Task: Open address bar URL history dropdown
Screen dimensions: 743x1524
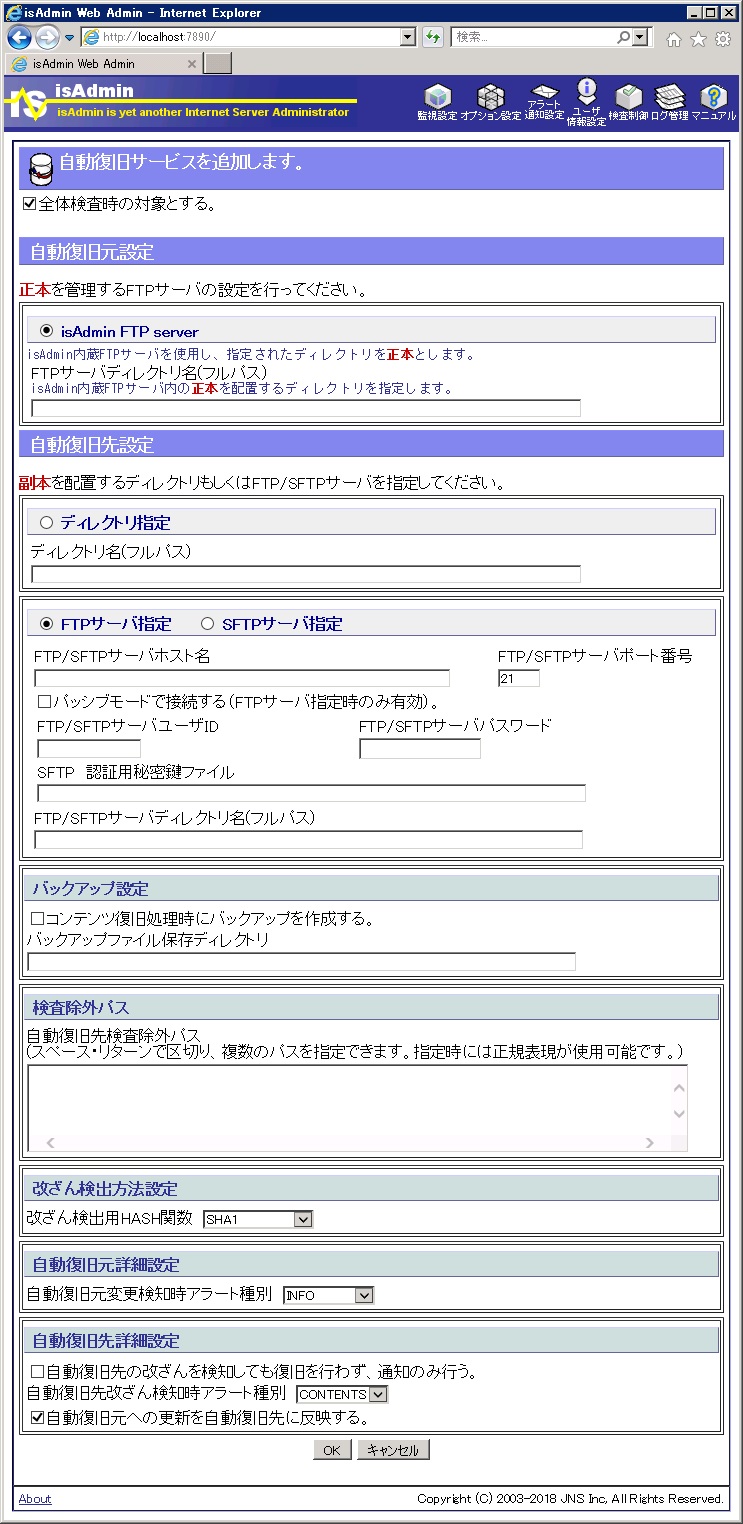Action: click(407, 37)
